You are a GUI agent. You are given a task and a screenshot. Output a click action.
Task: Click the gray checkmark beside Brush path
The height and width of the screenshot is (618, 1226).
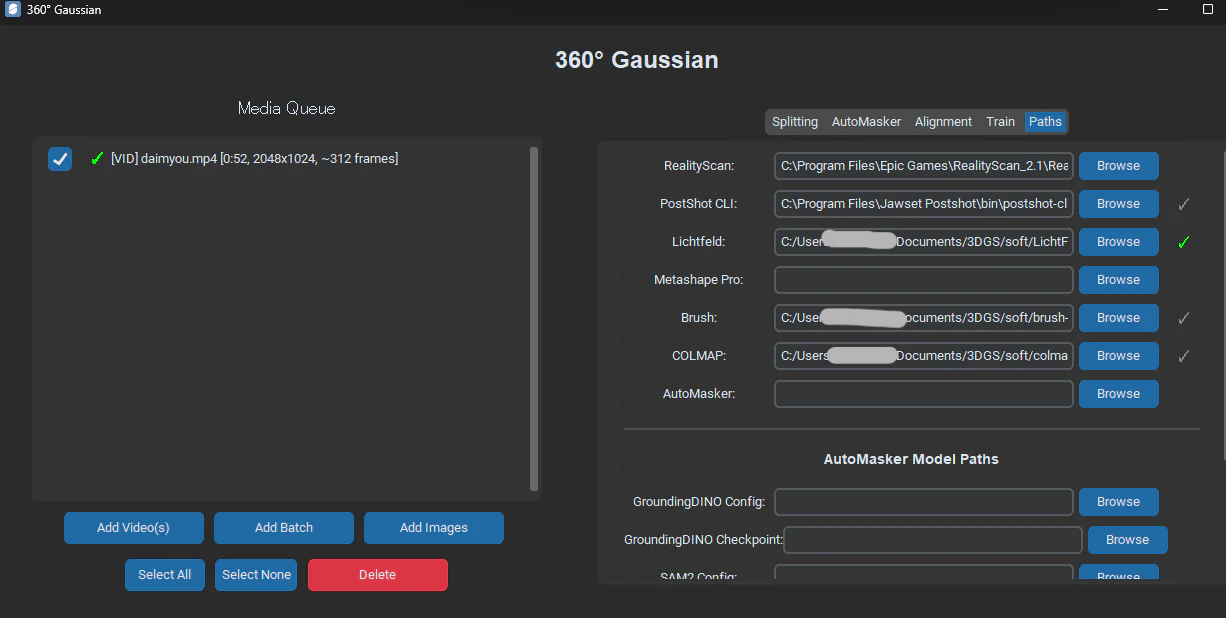coord(1183,318)
